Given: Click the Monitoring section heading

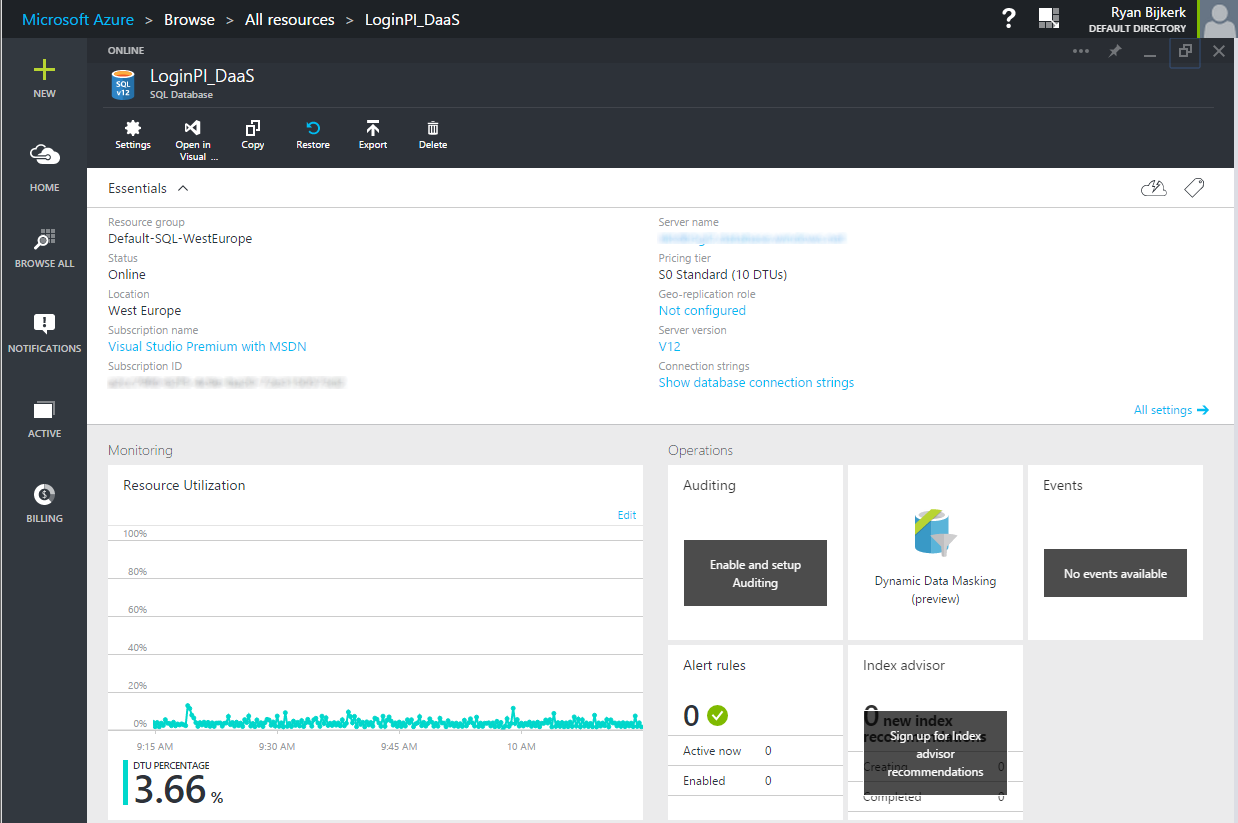Looking at the screenshot, I should coord(140,451).
